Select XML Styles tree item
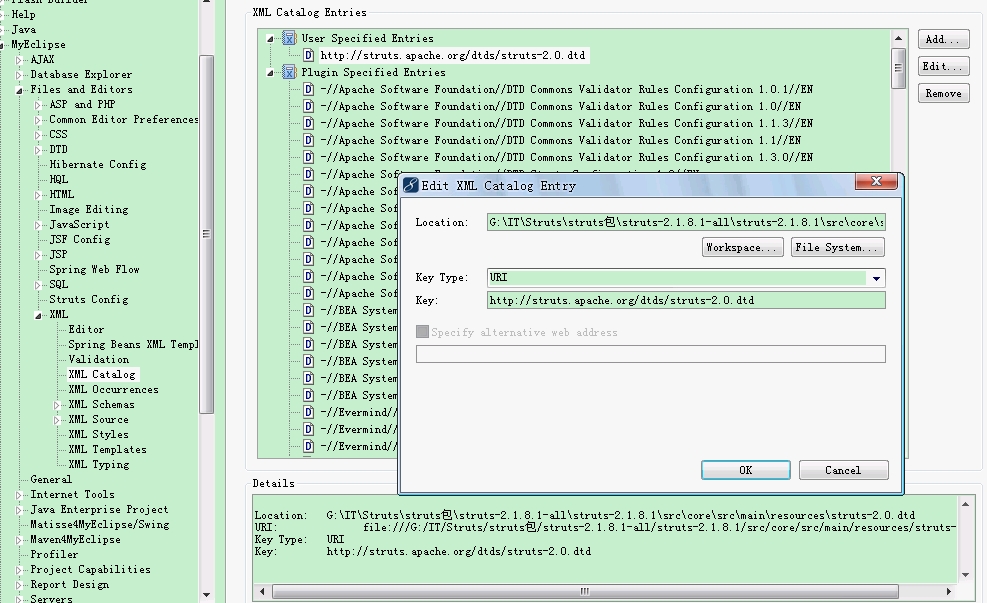The image size is (987, 603). click(98, 434)
